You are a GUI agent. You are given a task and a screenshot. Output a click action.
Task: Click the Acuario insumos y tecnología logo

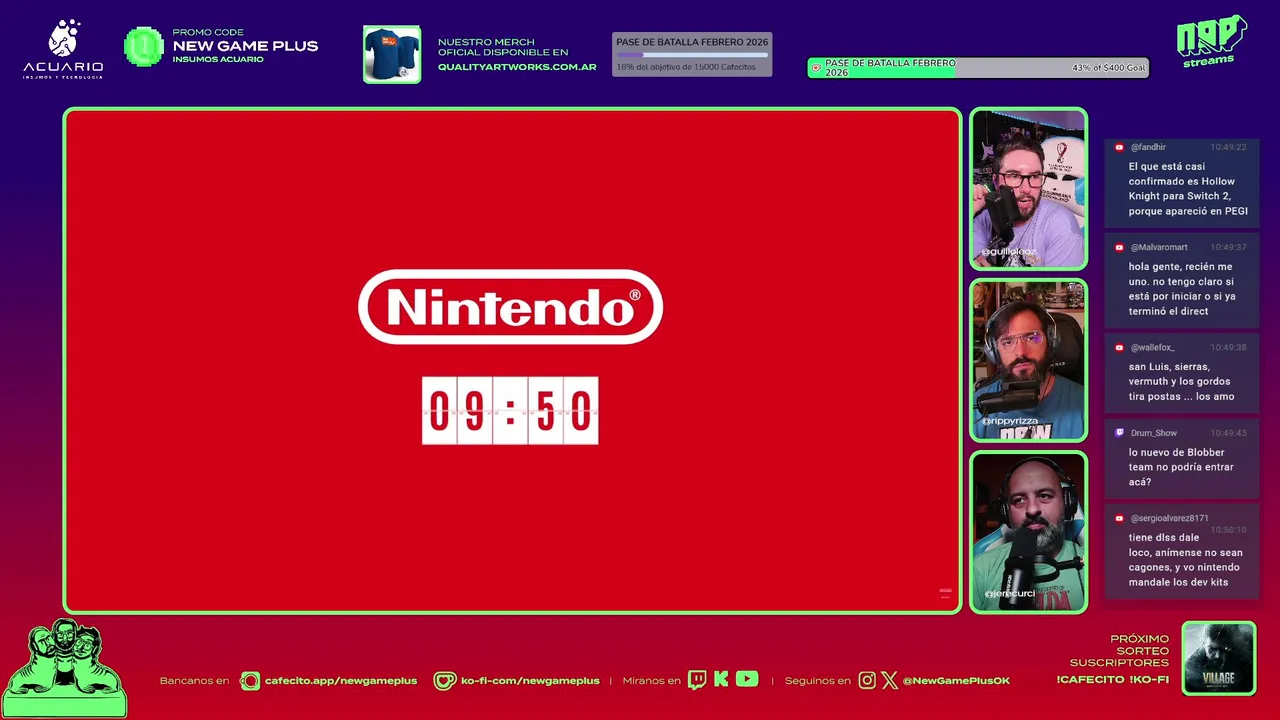(x=63, y=49)
